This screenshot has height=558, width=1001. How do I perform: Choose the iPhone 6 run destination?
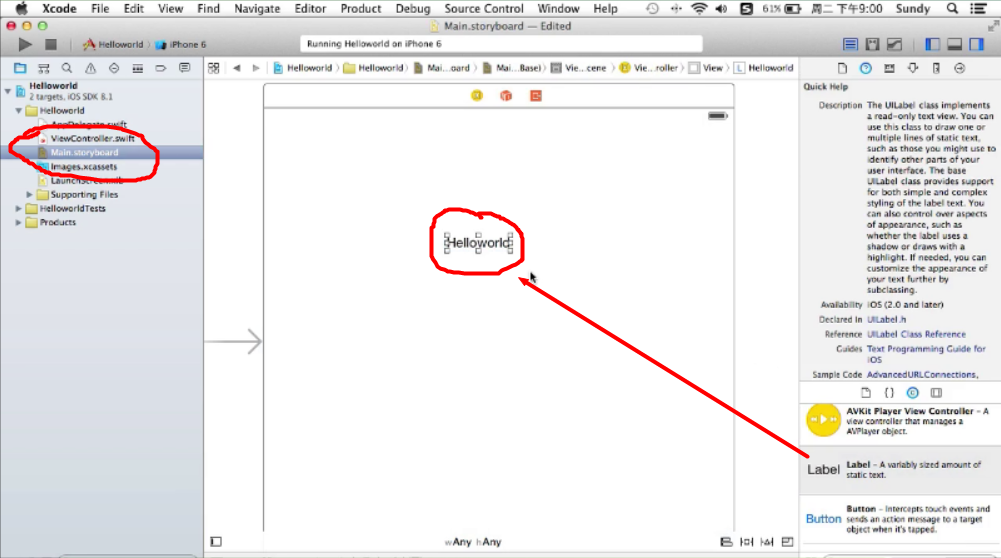181,44
